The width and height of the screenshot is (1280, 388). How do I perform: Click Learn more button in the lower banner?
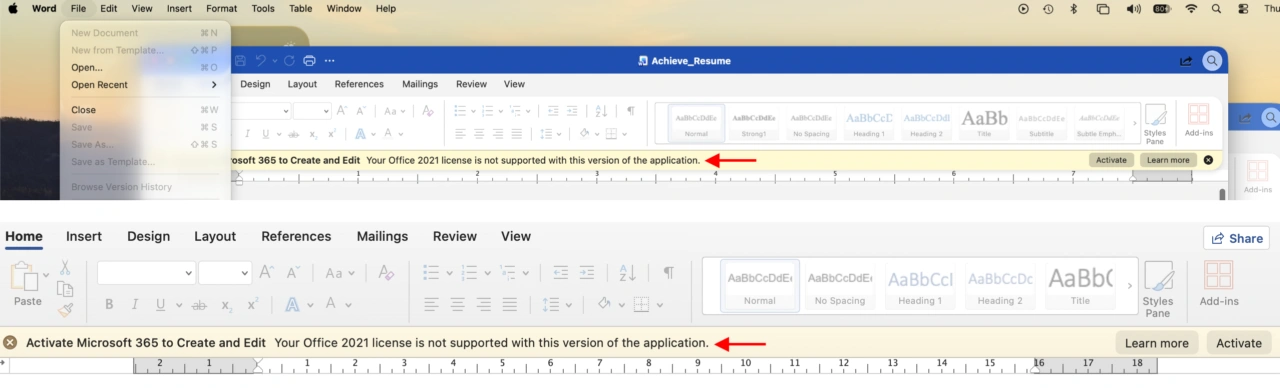(1157, 343)
